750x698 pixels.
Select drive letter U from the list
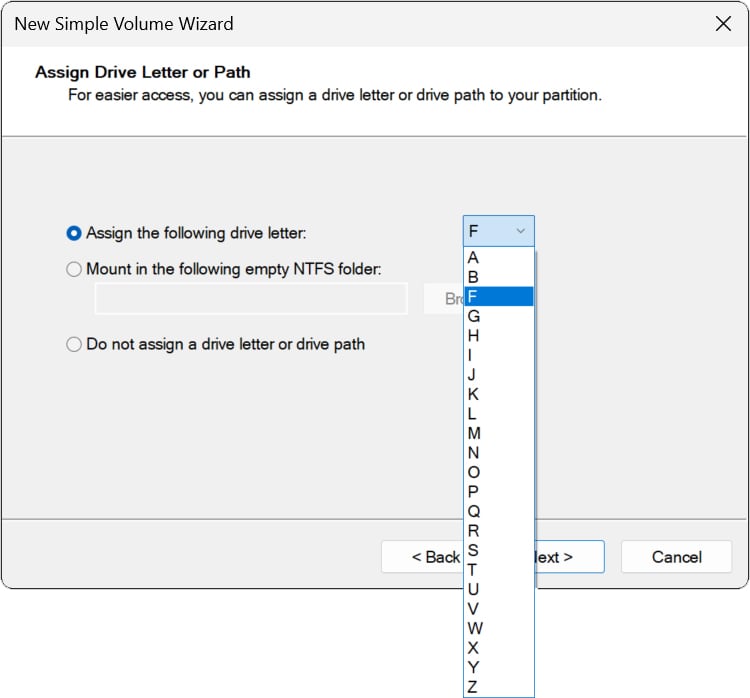point(498,589)
